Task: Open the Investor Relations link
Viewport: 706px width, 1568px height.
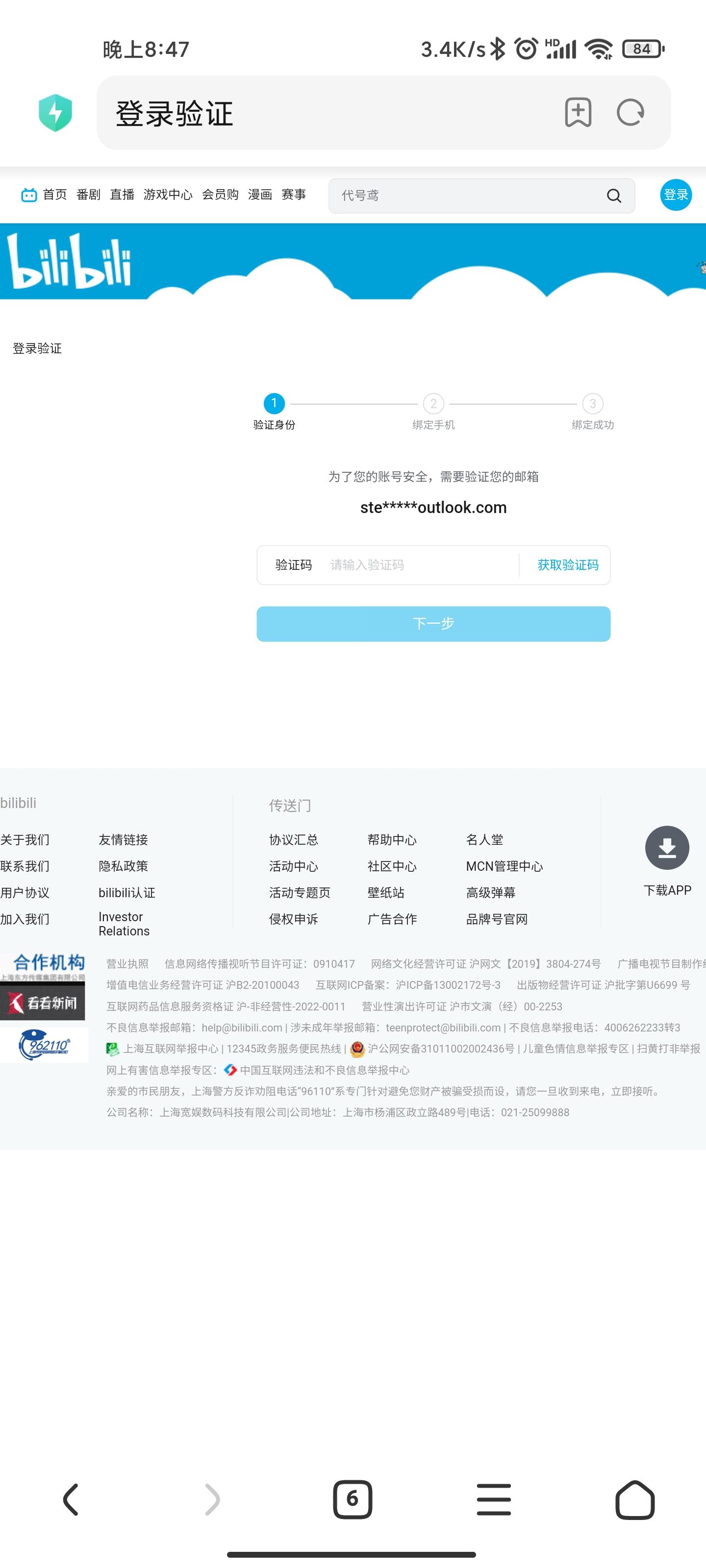Action: click(x=124, y=924)
